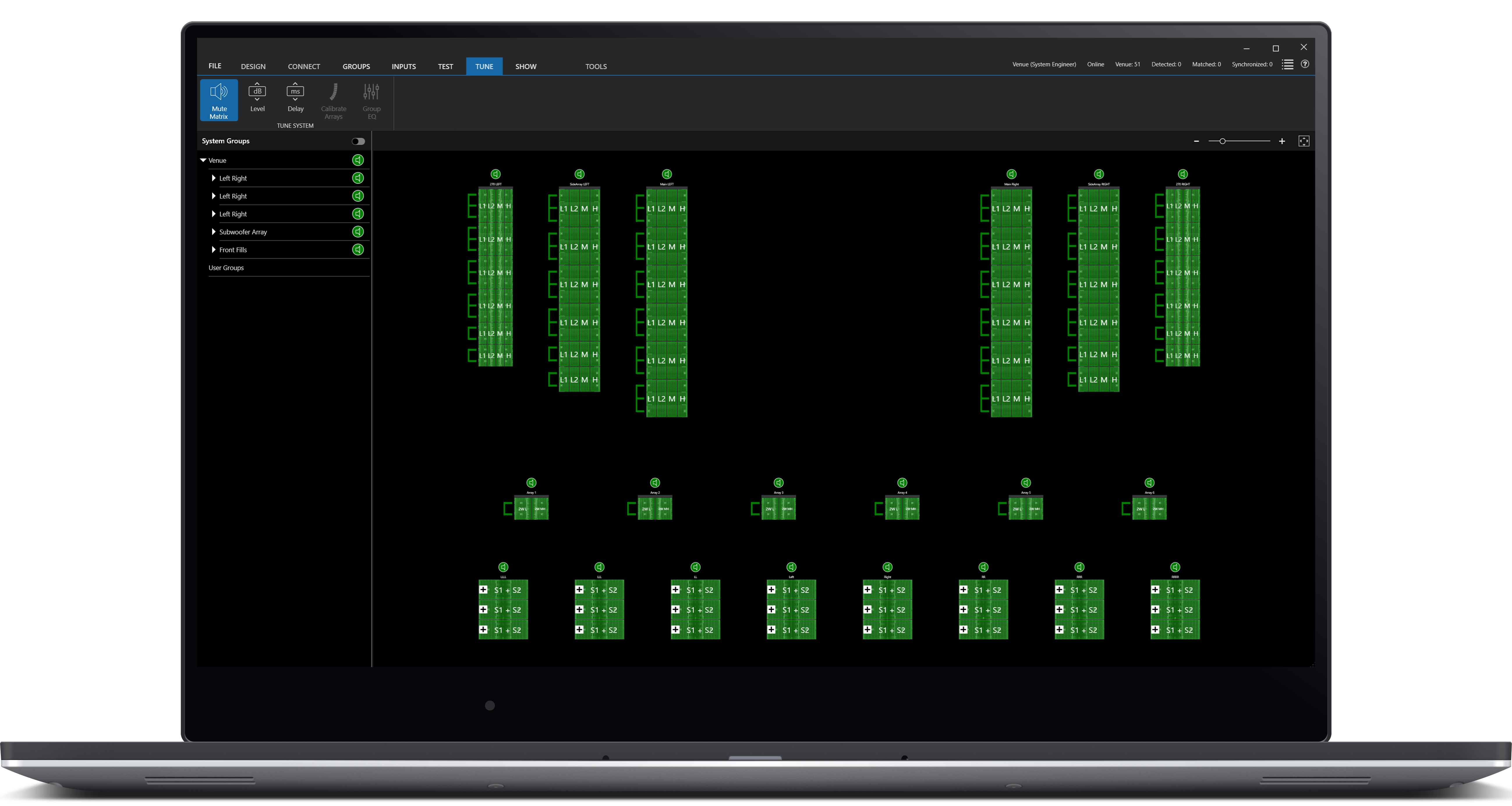Expand the Front Fills group
This screenshot has width=1512, height=806.
214,250
